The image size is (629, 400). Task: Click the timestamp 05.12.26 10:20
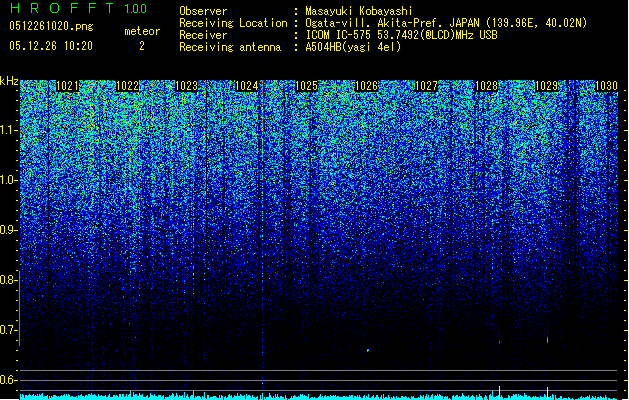[x=51, y=46]
